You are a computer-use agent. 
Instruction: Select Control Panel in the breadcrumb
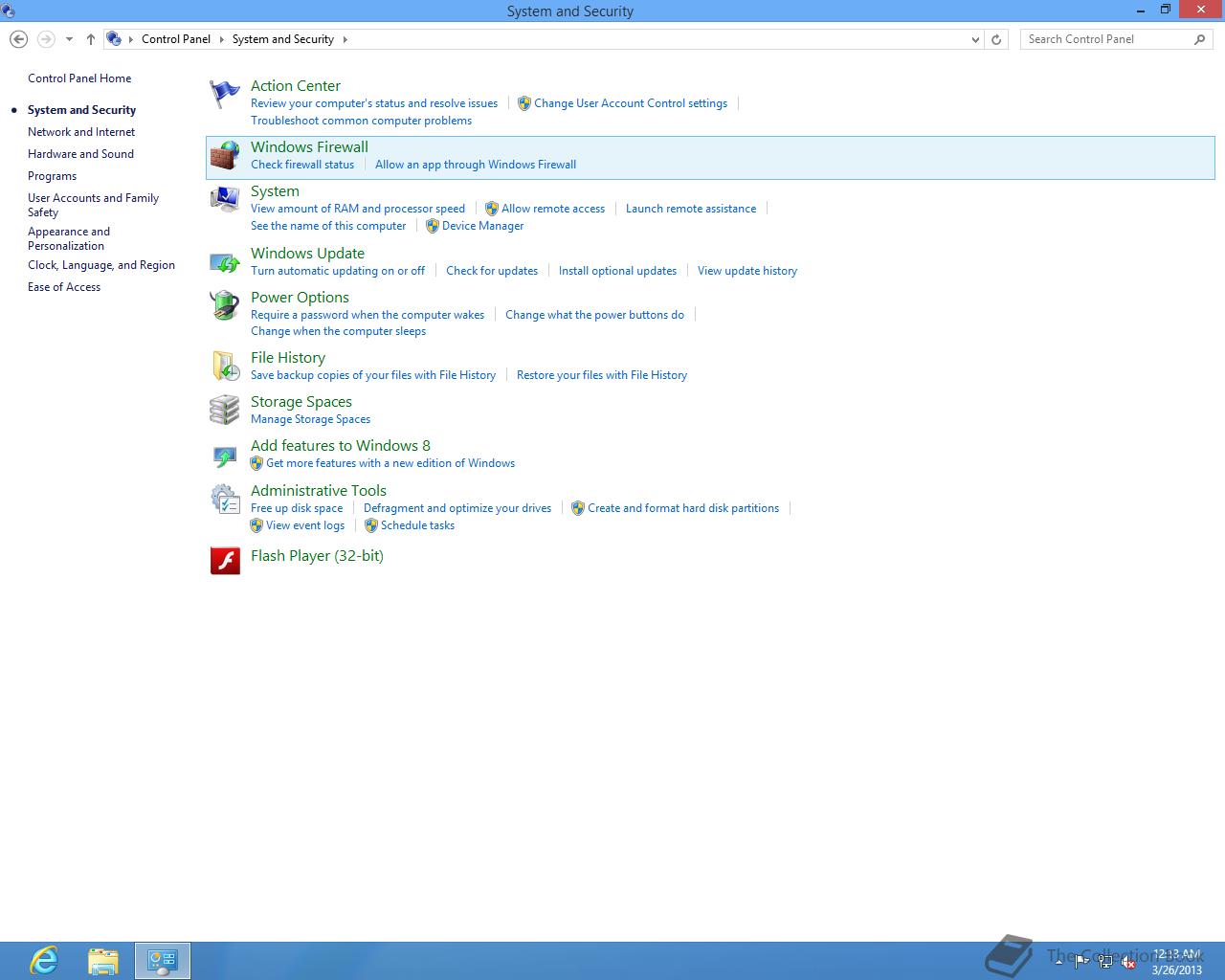click(176, 39)
